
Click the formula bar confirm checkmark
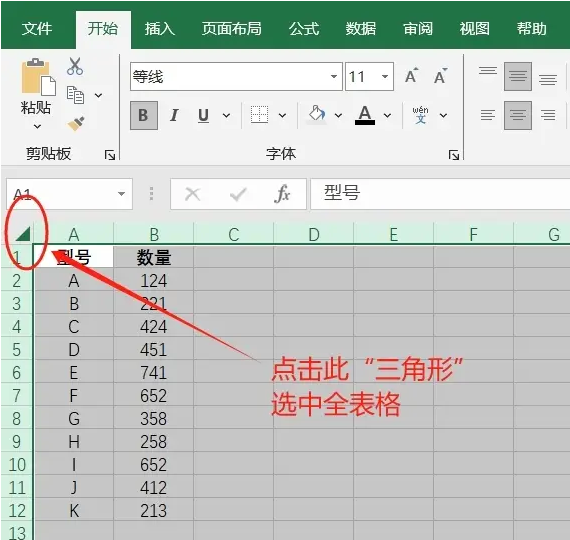tap(238, 194)
